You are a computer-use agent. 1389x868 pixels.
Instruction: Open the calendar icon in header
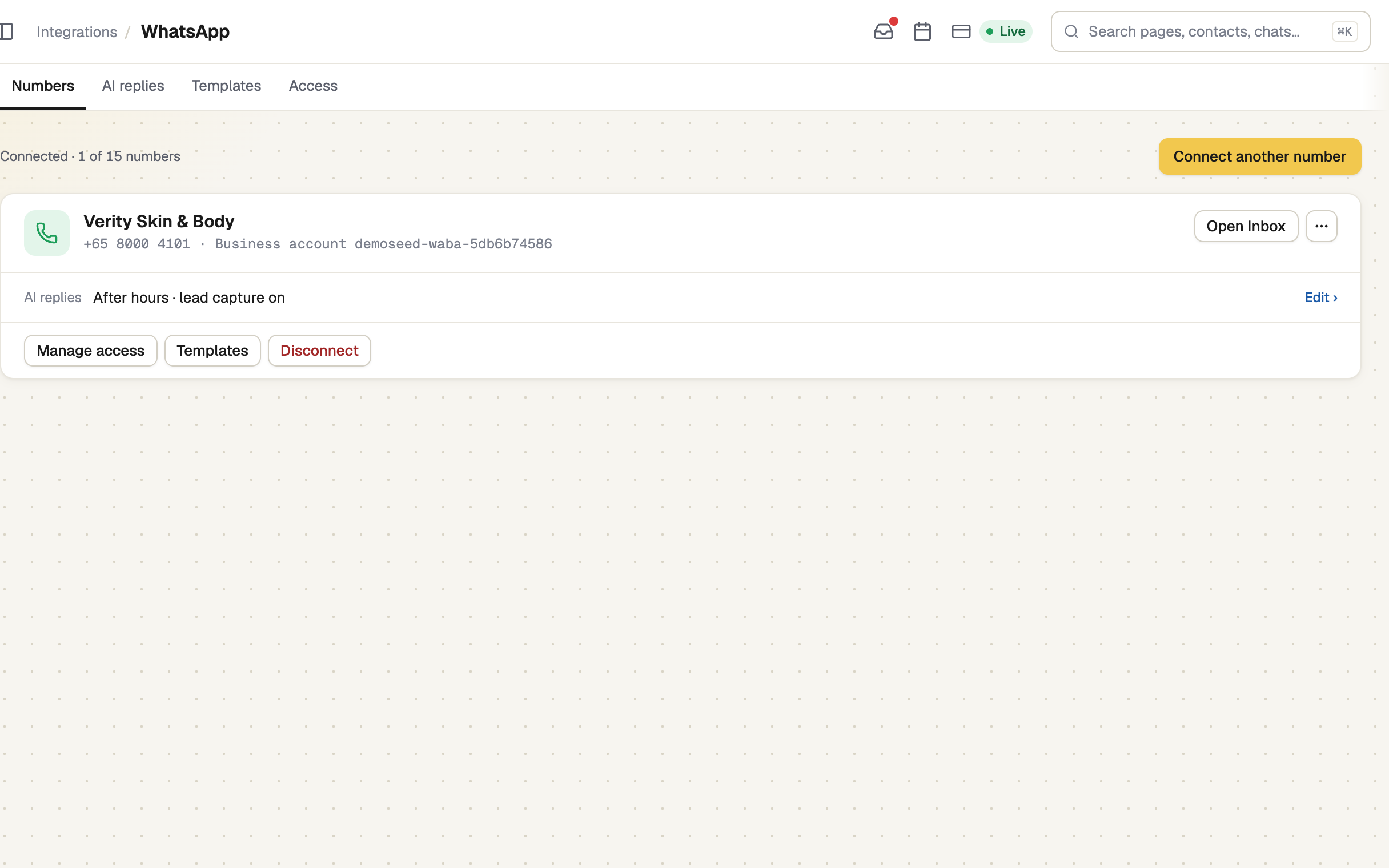pyautogui.click(x=922, y=31)
